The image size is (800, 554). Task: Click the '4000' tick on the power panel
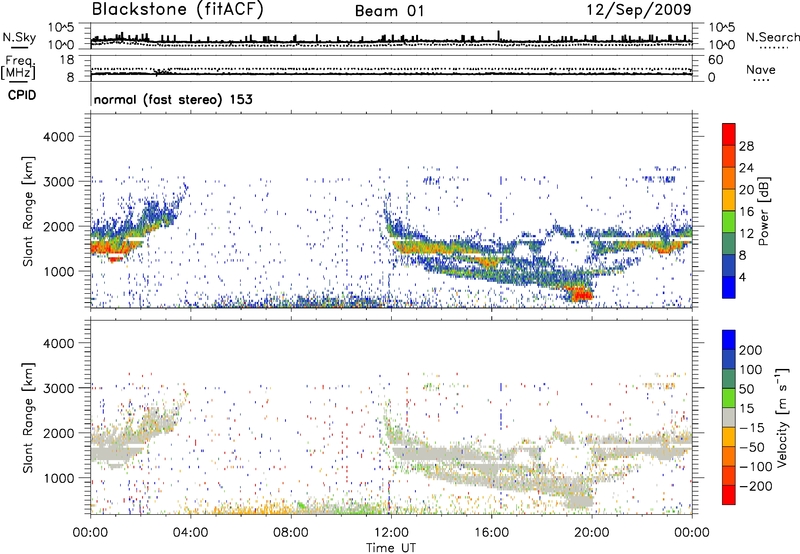[x=58, y=137]
